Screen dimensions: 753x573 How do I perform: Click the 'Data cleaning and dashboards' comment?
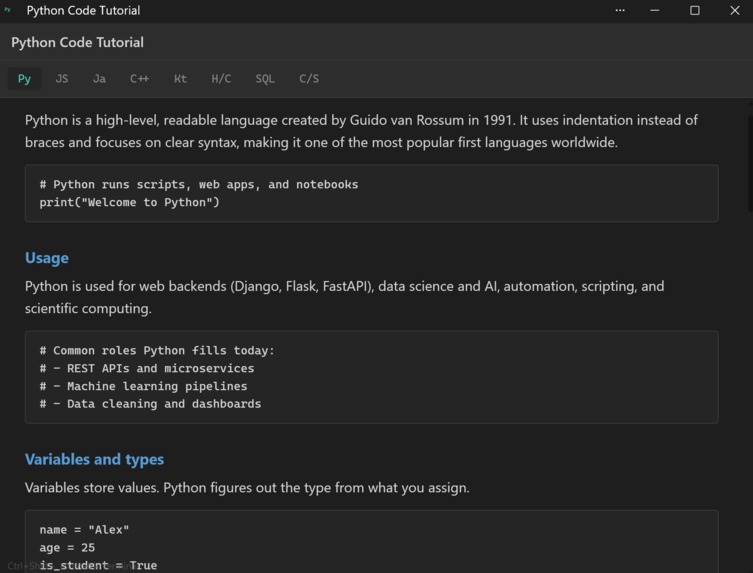(x=150, y=404)
